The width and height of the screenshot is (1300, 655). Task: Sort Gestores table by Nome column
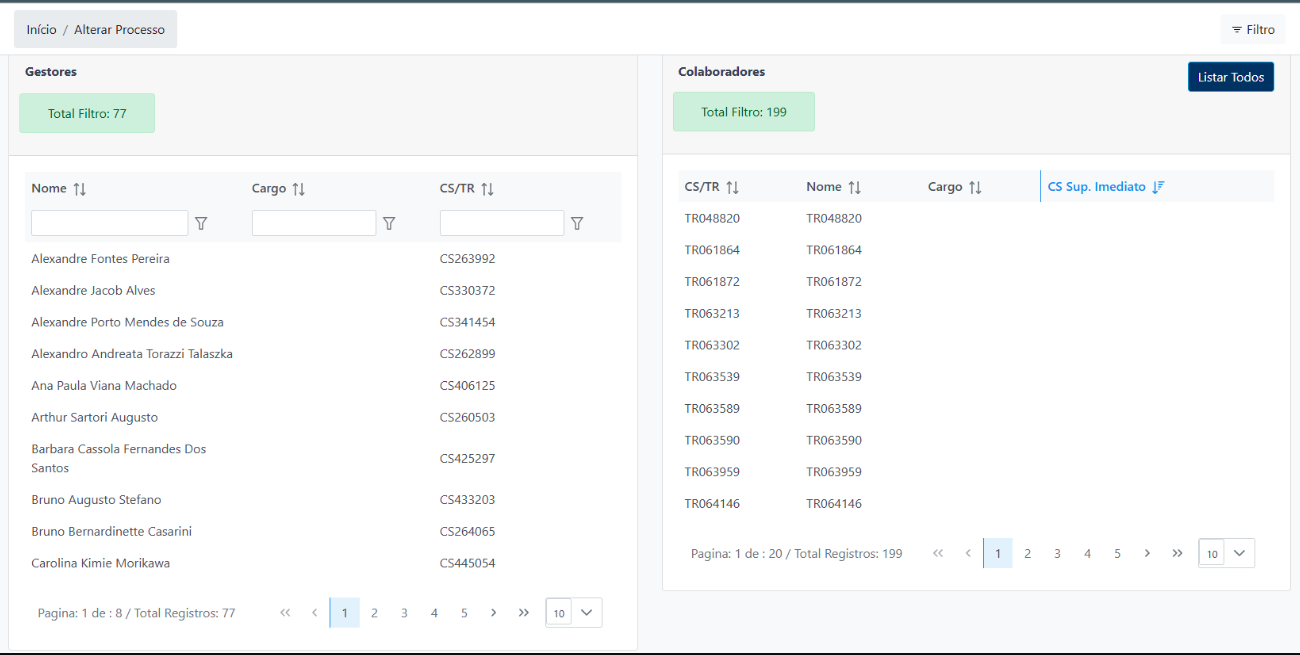point(80,189)
